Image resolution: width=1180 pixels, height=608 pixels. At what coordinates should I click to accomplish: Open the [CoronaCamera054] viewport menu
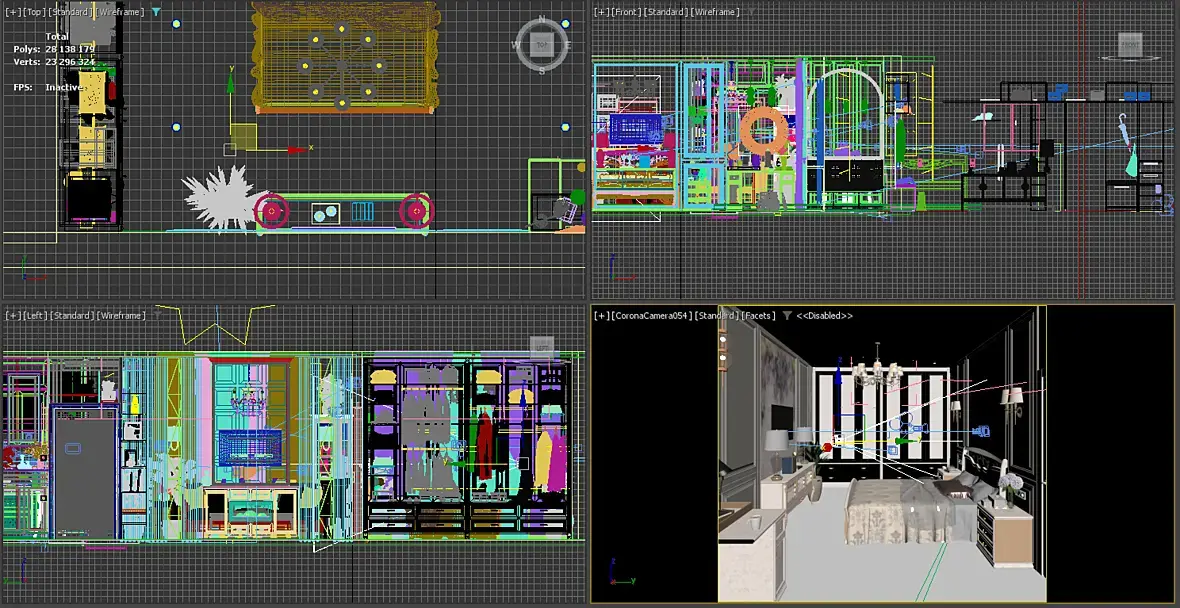652,315
